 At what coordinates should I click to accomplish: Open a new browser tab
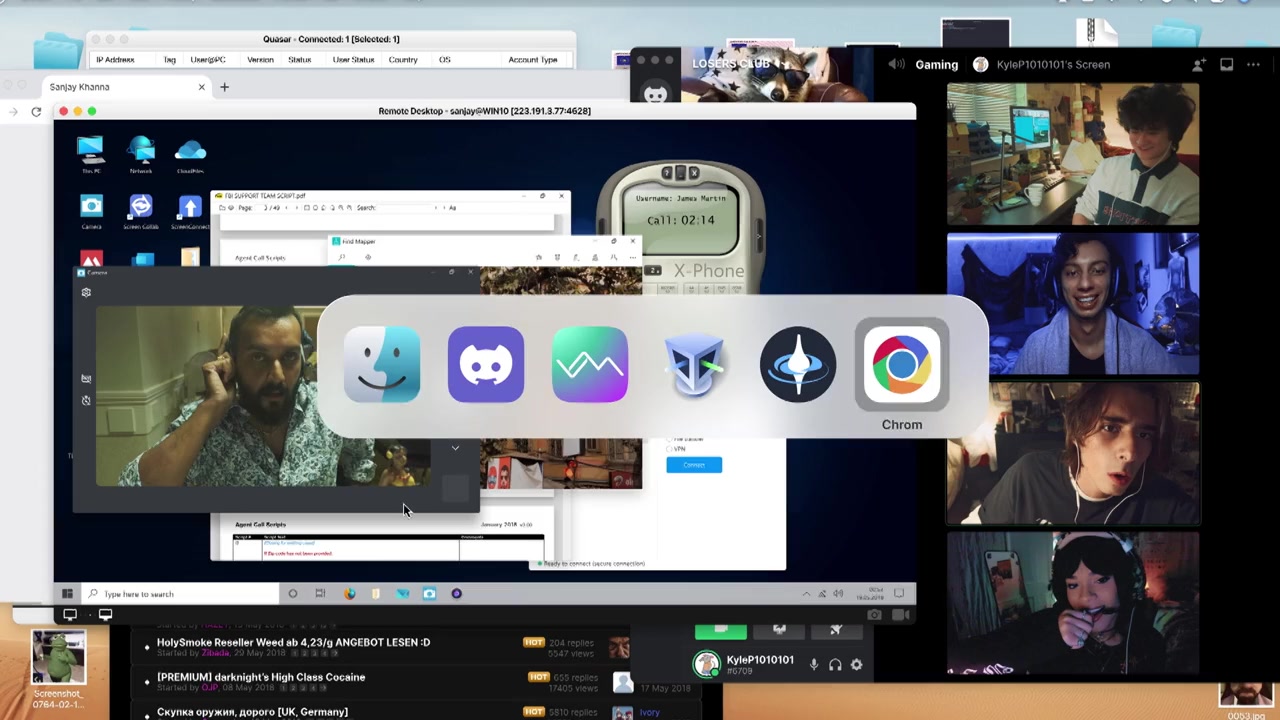pos(224,87)
